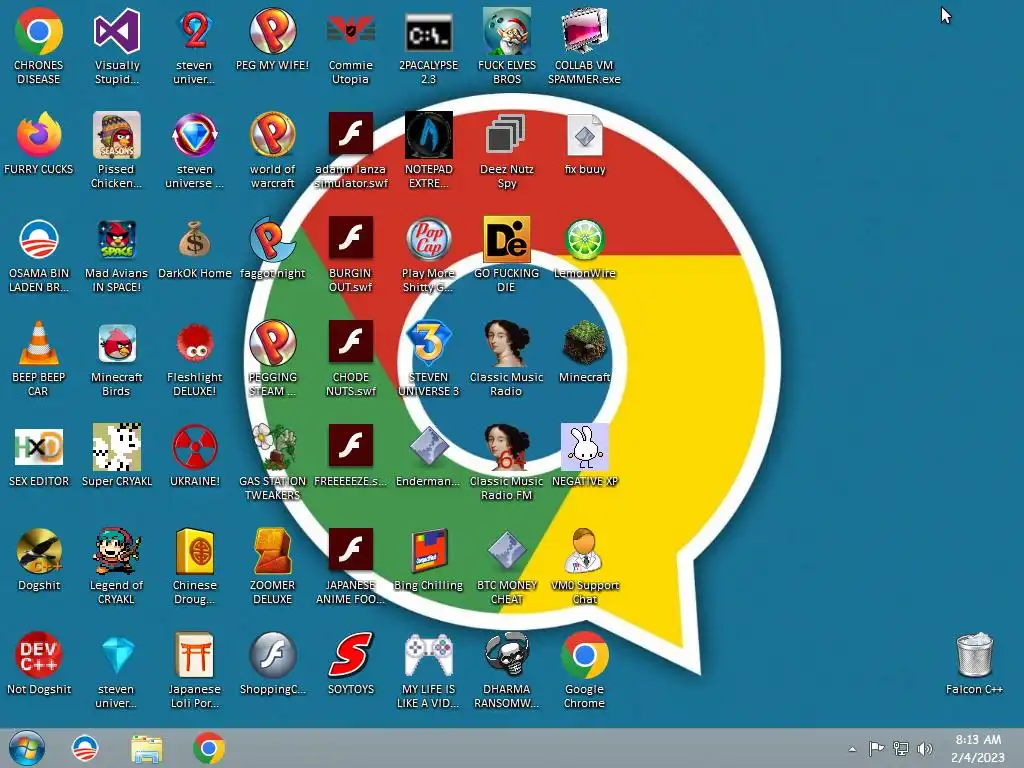Screen dimensions: 1024x768
Task: Open the BEEP BEEP CAR traffic cone icon
Action: click(39, 343)
